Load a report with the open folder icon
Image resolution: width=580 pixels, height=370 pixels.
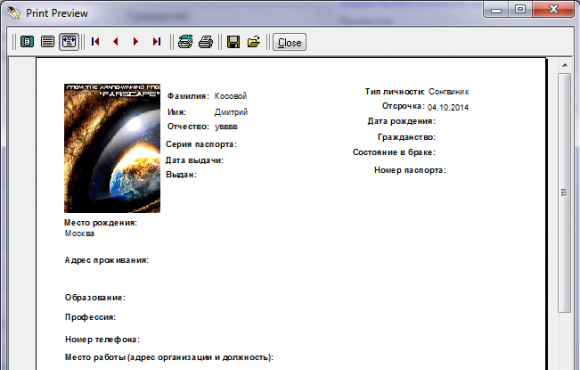pos(254,41)
